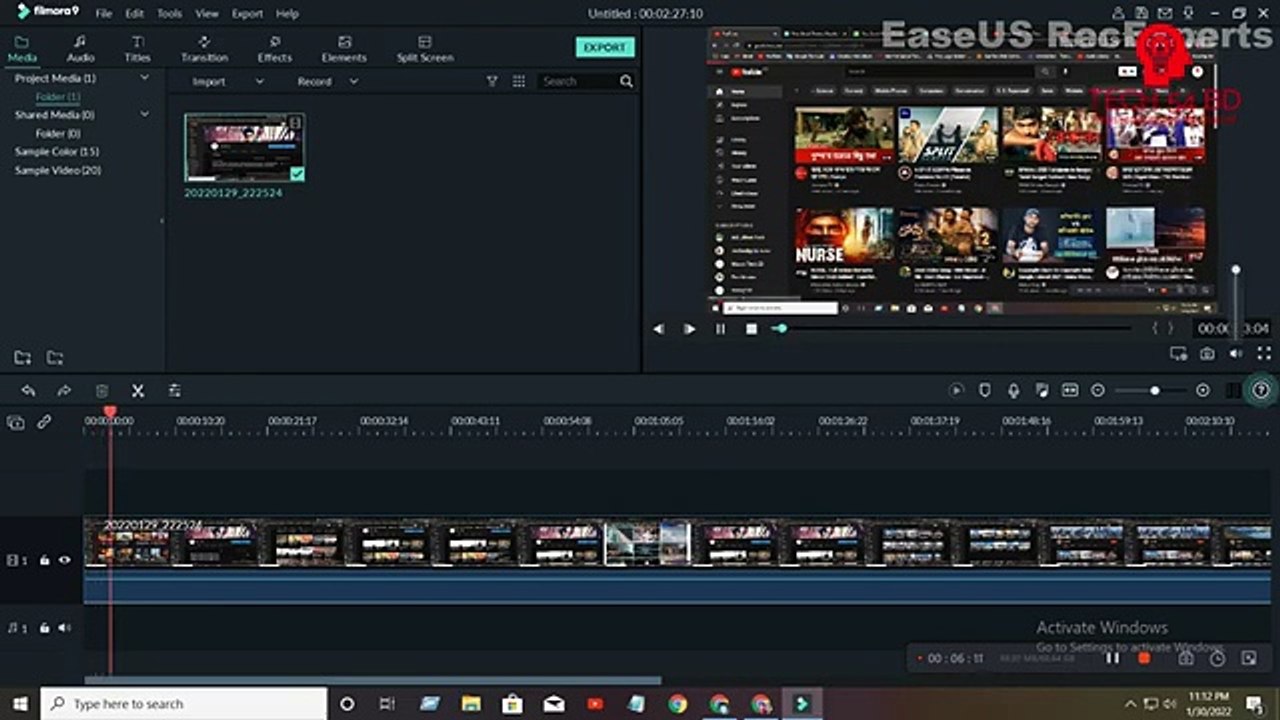Take a snapshot with camera icon

coord(1207,353)
